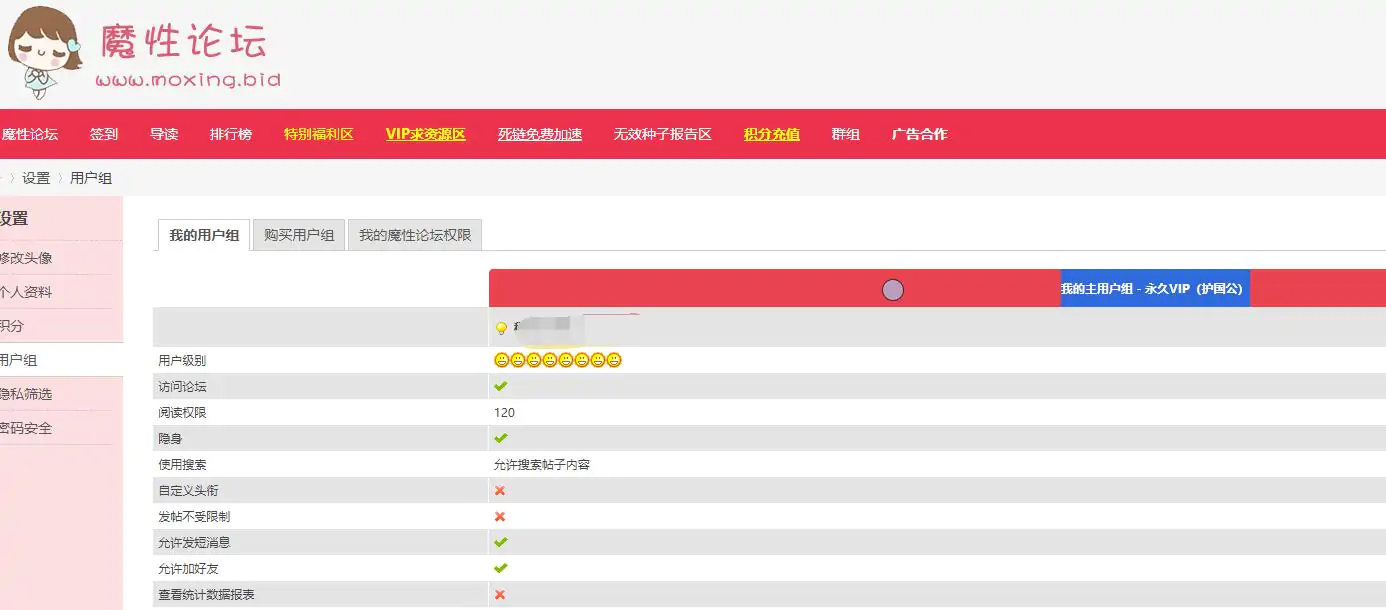This screenshot has width=1386, height=610.
Task: Click 设置 in the breadcrumb
Action: (36, 178)
